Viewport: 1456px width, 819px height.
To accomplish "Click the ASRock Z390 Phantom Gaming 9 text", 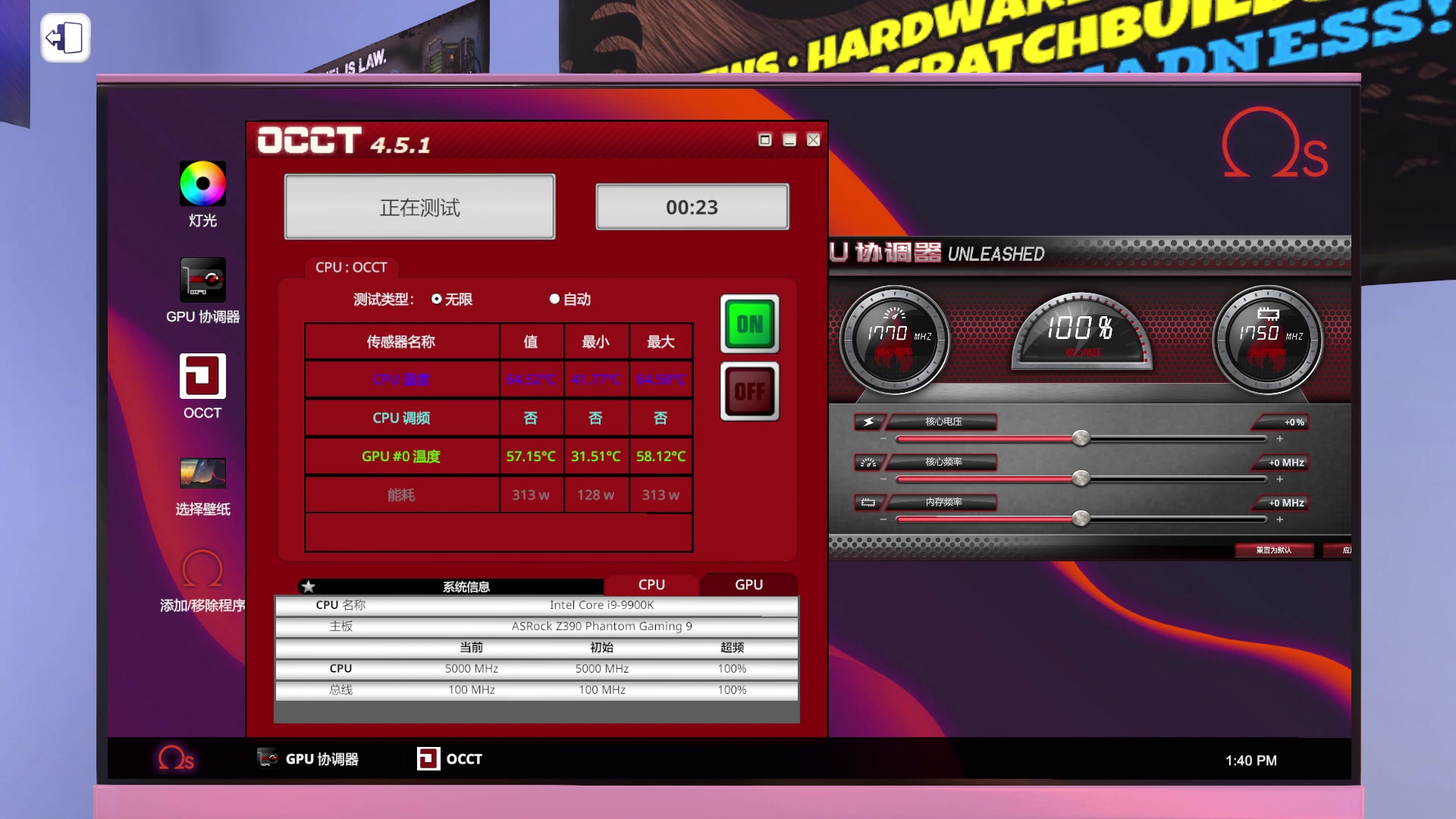I will [x=601, y=626].
